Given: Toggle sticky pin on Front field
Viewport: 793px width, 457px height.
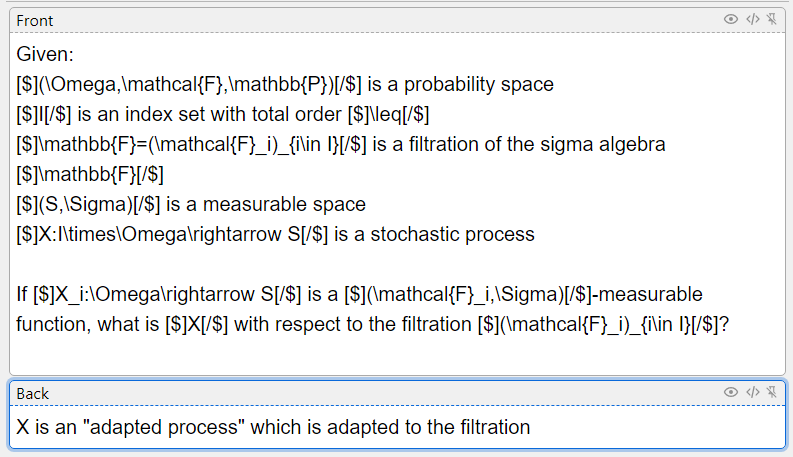Looking at the screenshot, I should click(772, 19).
